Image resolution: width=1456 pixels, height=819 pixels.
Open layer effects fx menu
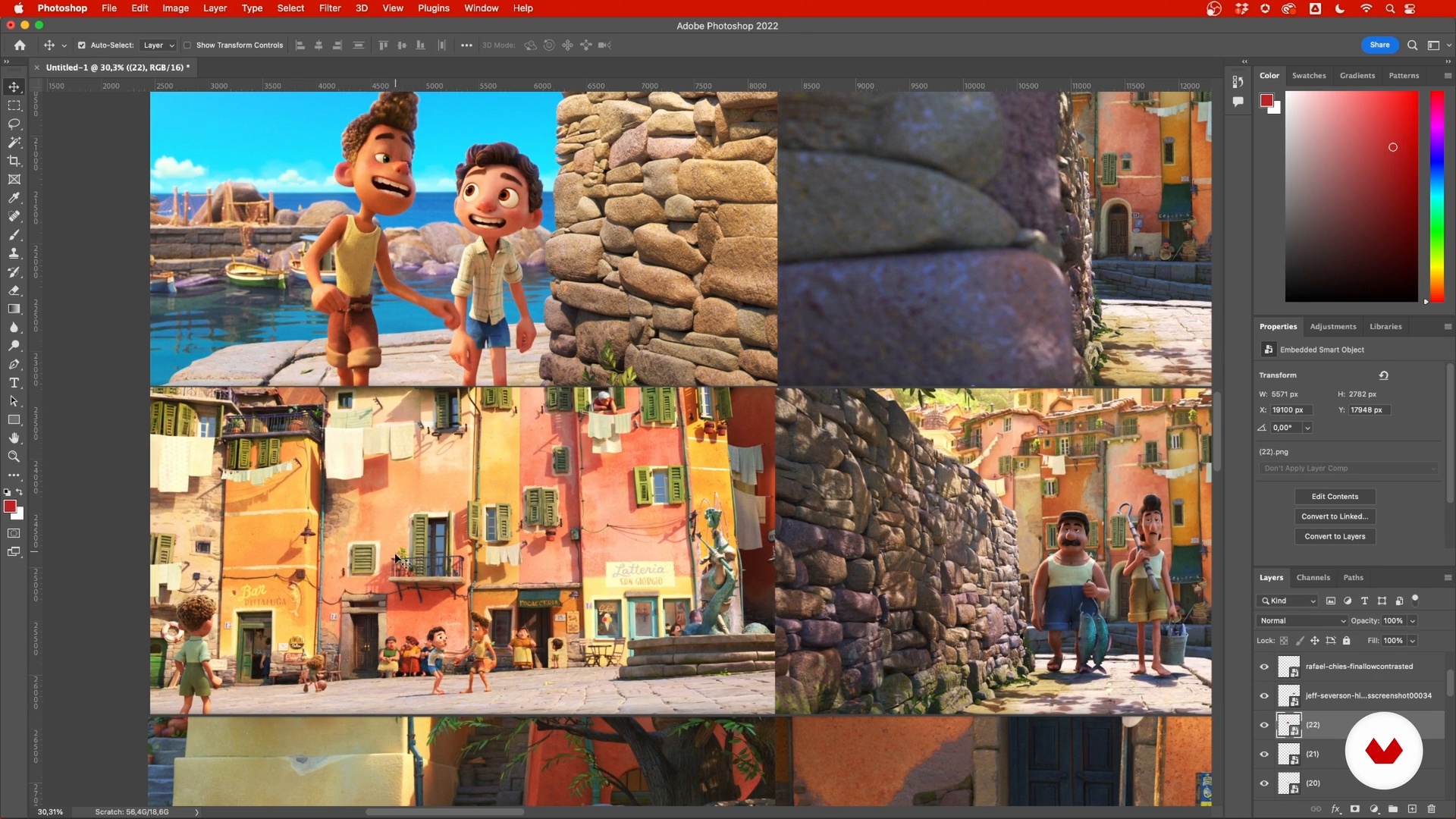(1336, 809)
